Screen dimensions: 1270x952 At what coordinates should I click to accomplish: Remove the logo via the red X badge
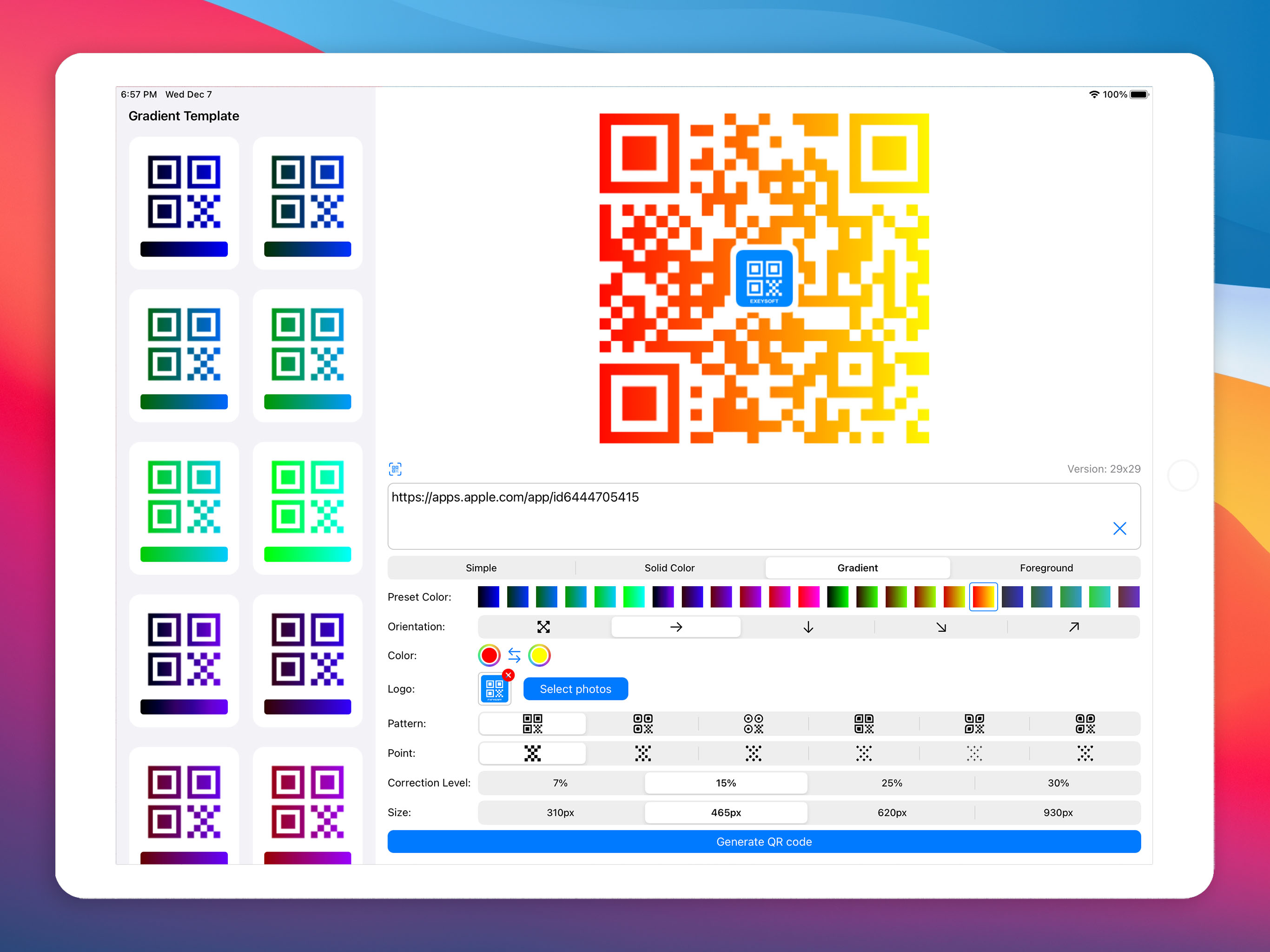(509, 675)
